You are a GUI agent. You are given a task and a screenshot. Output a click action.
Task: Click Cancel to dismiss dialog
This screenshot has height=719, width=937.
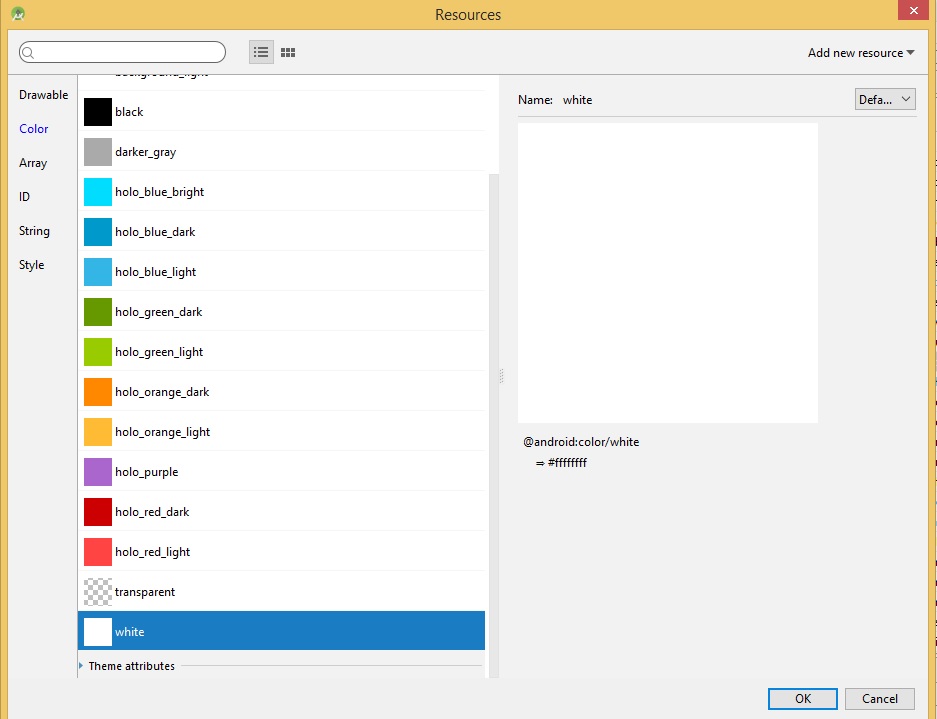879,699
